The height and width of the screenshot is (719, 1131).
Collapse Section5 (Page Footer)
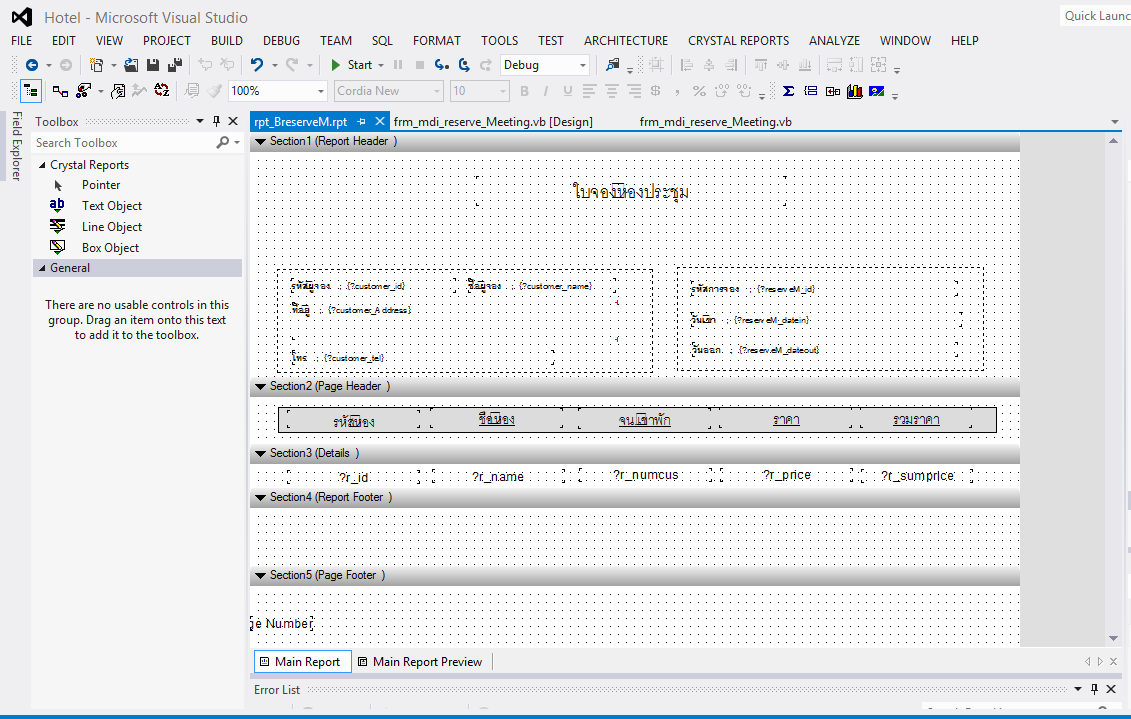tap(260, 575)
